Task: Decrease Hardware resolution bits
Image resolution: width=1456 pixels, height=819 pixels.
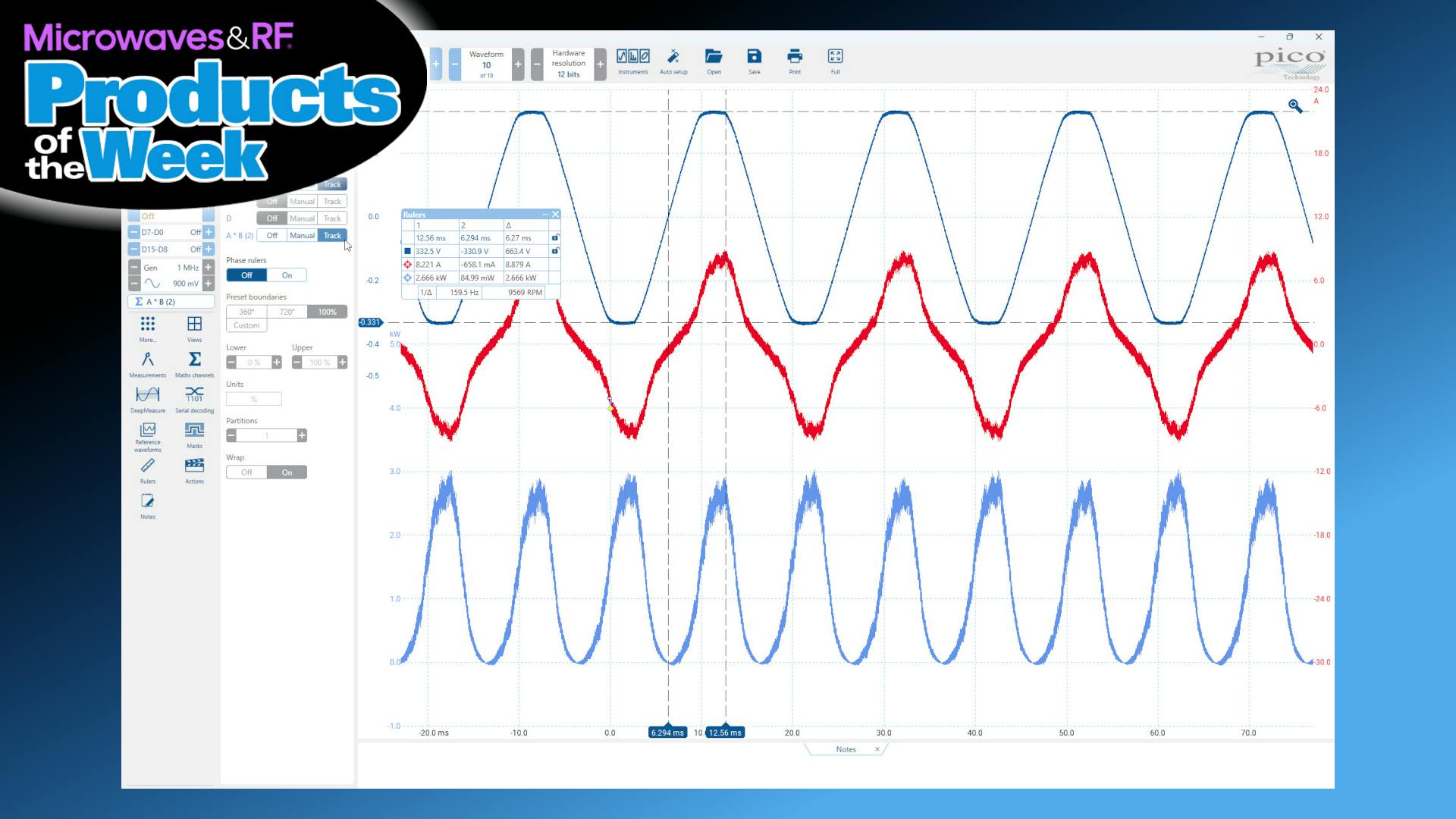Action: pyautogui.click(x=537, y=64)
